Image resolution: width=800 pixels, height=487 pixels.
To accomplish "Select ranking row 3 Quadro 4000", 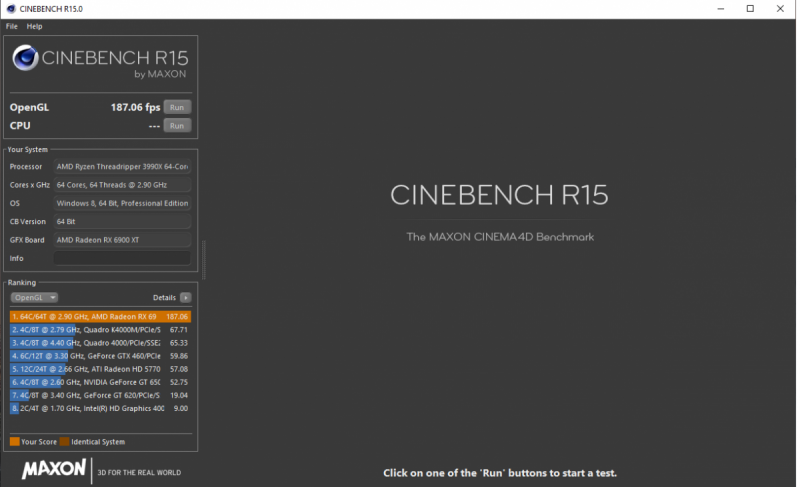I will [x=100, y=343].
